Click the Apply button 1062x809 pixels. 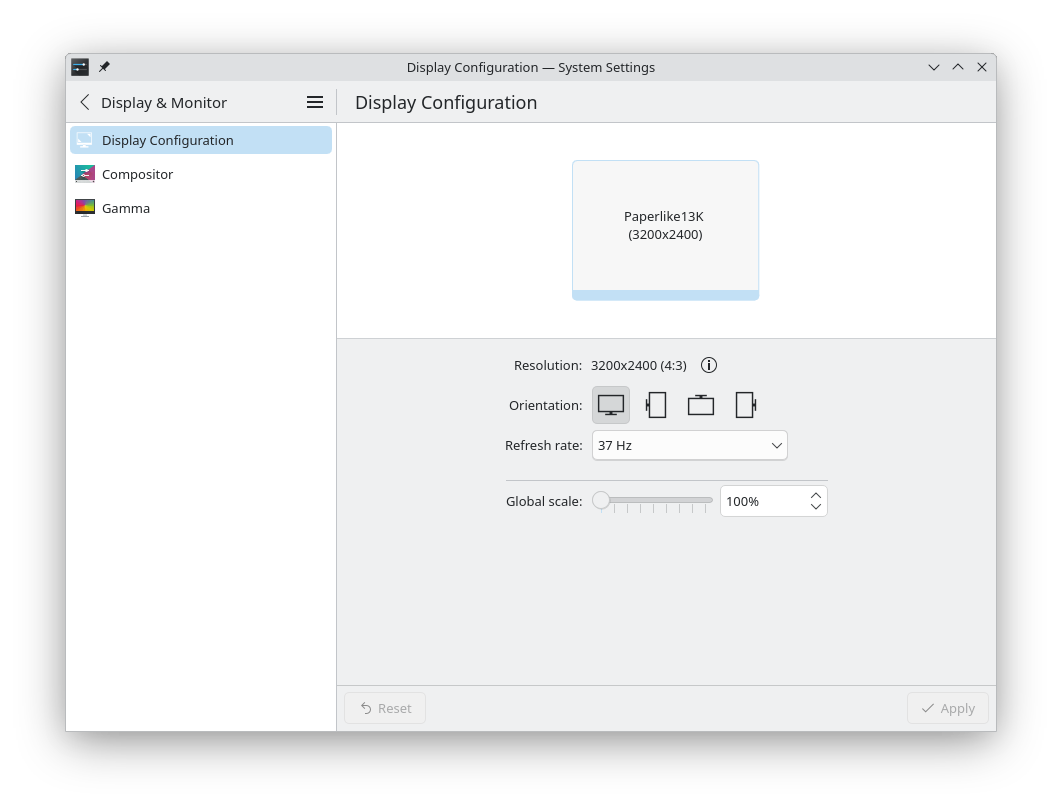point(948,708)
